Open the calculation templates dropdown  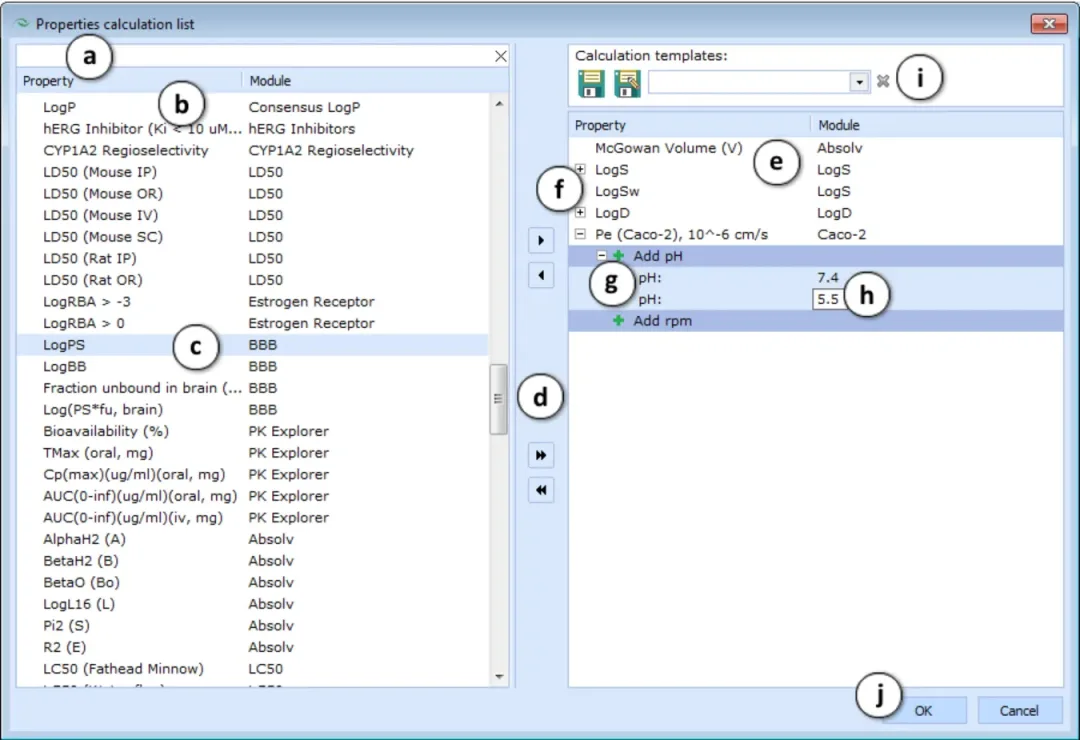click(859, 83)
